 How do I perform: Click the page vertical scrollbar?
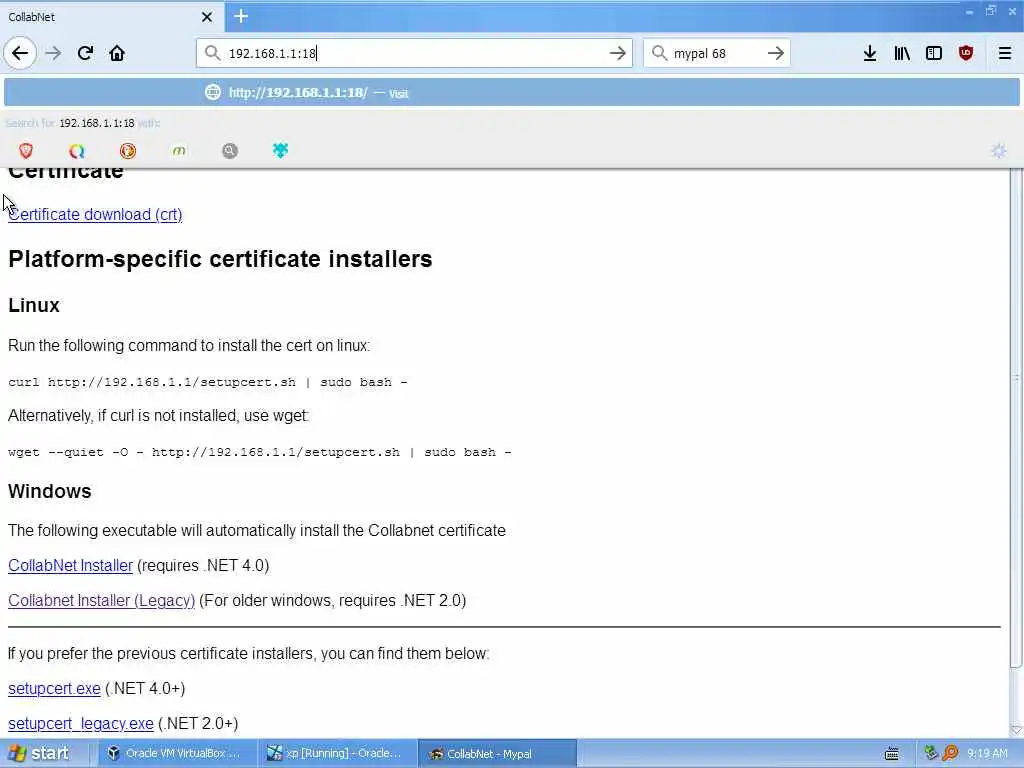(1016, 418)
